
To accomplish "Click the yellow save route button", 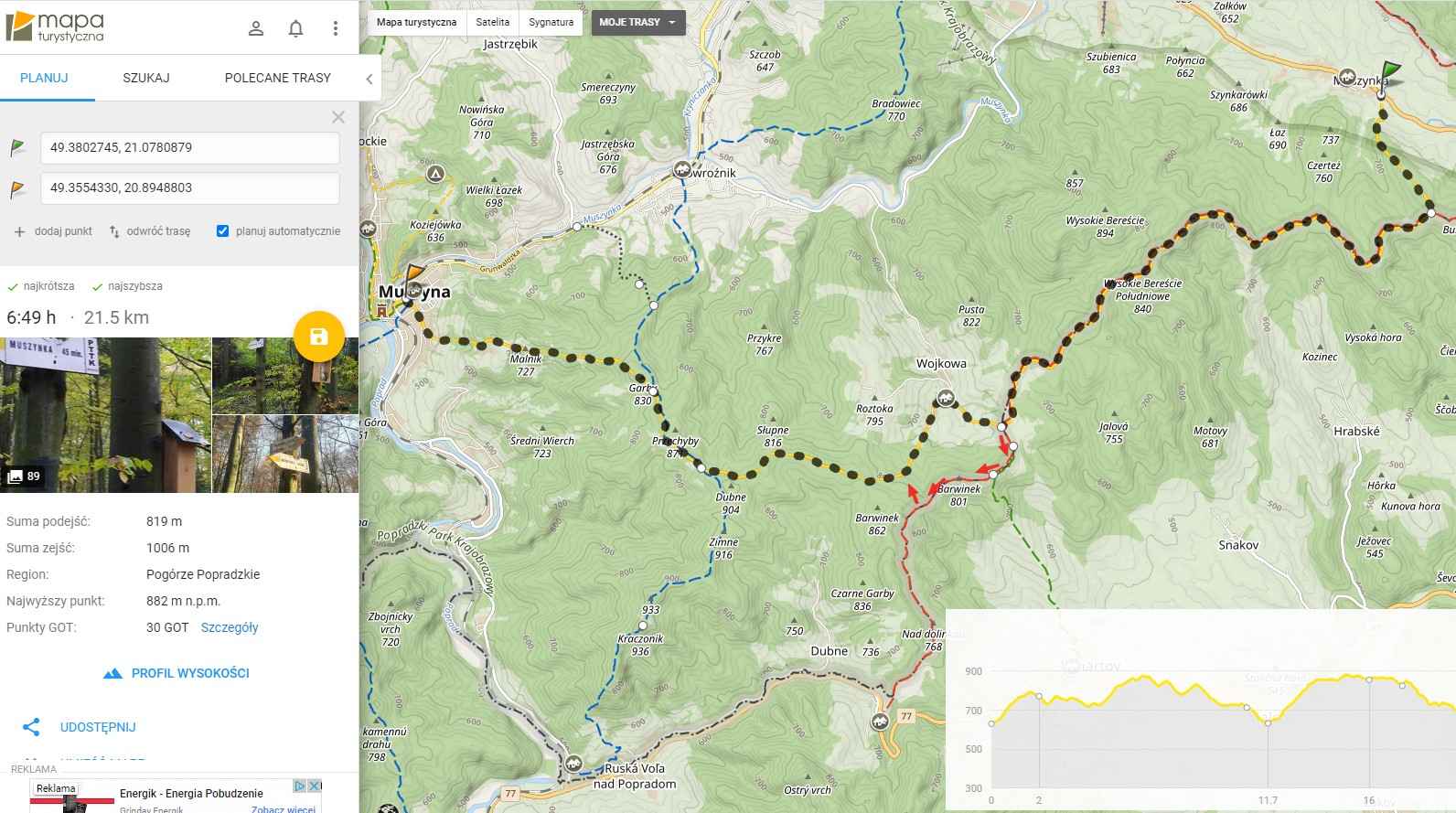I will (319, 337).
